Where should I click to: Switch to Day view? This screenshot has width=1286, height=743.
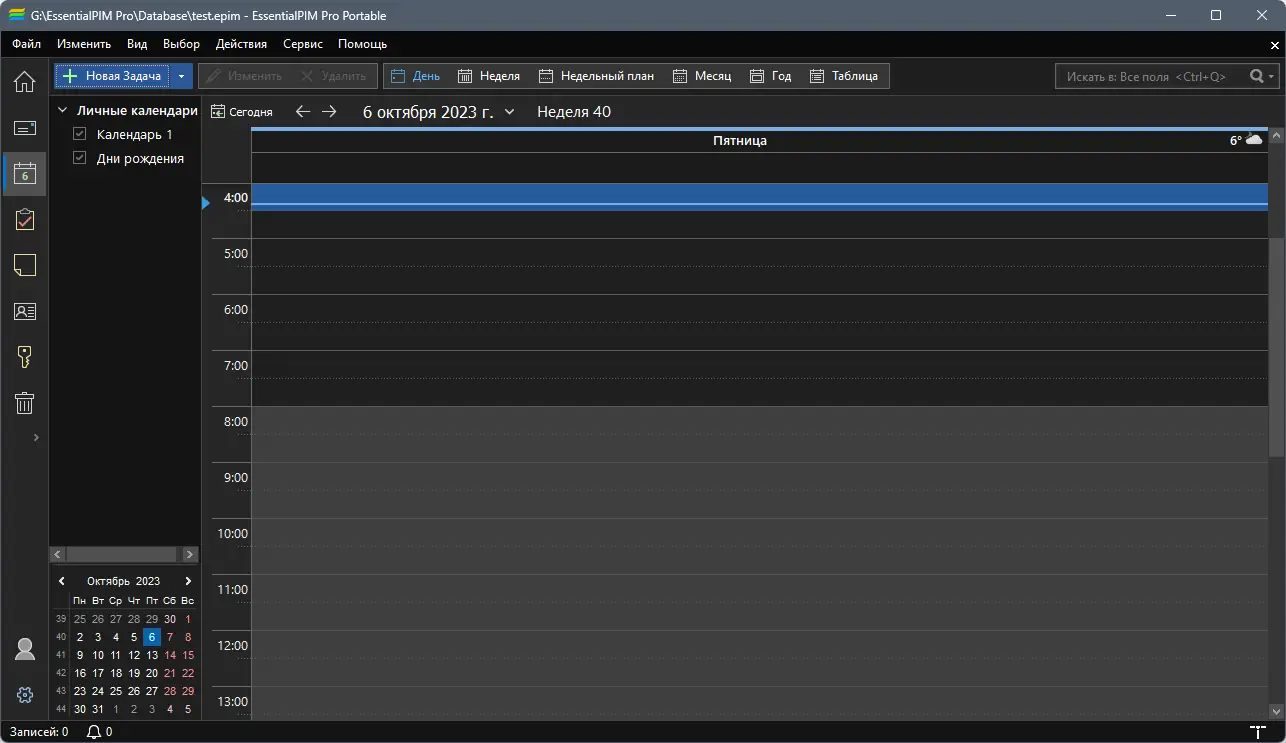click(415, 76)
